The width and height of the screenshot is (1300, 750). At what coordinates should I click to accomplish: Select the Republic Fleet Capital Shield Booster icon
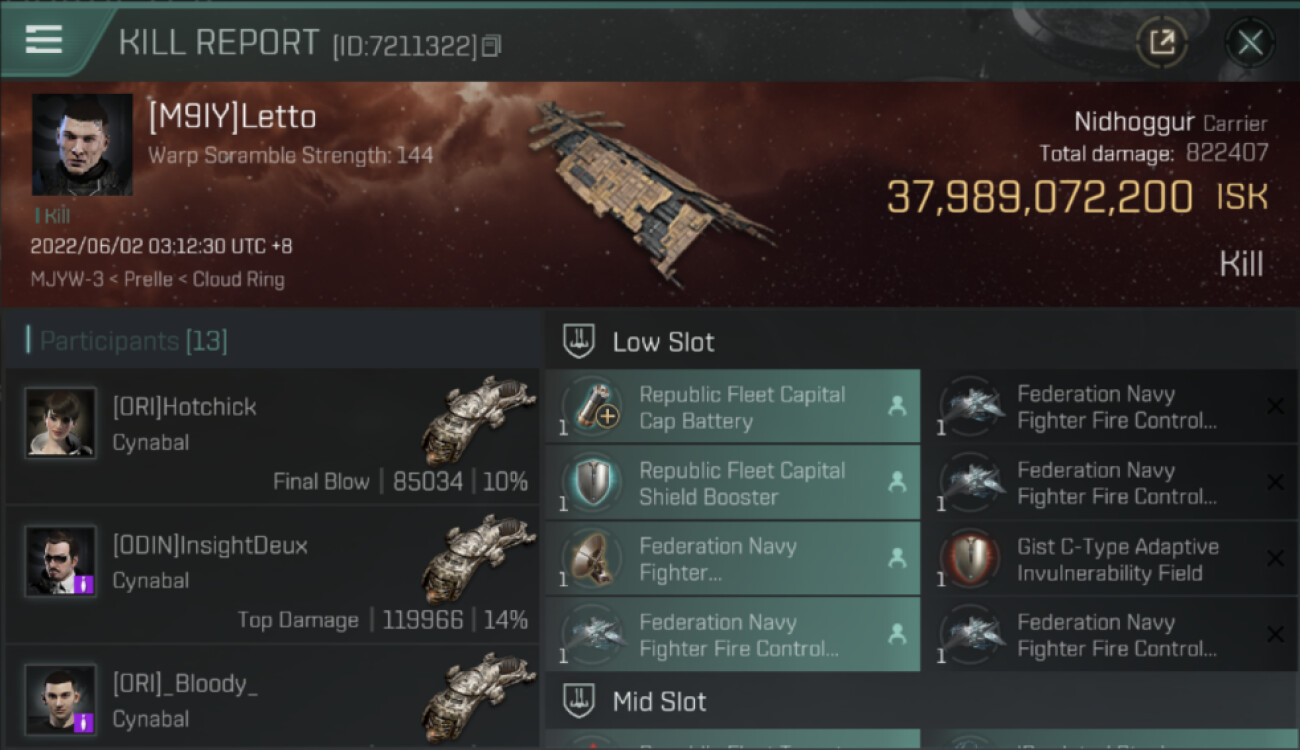[593, 483]
